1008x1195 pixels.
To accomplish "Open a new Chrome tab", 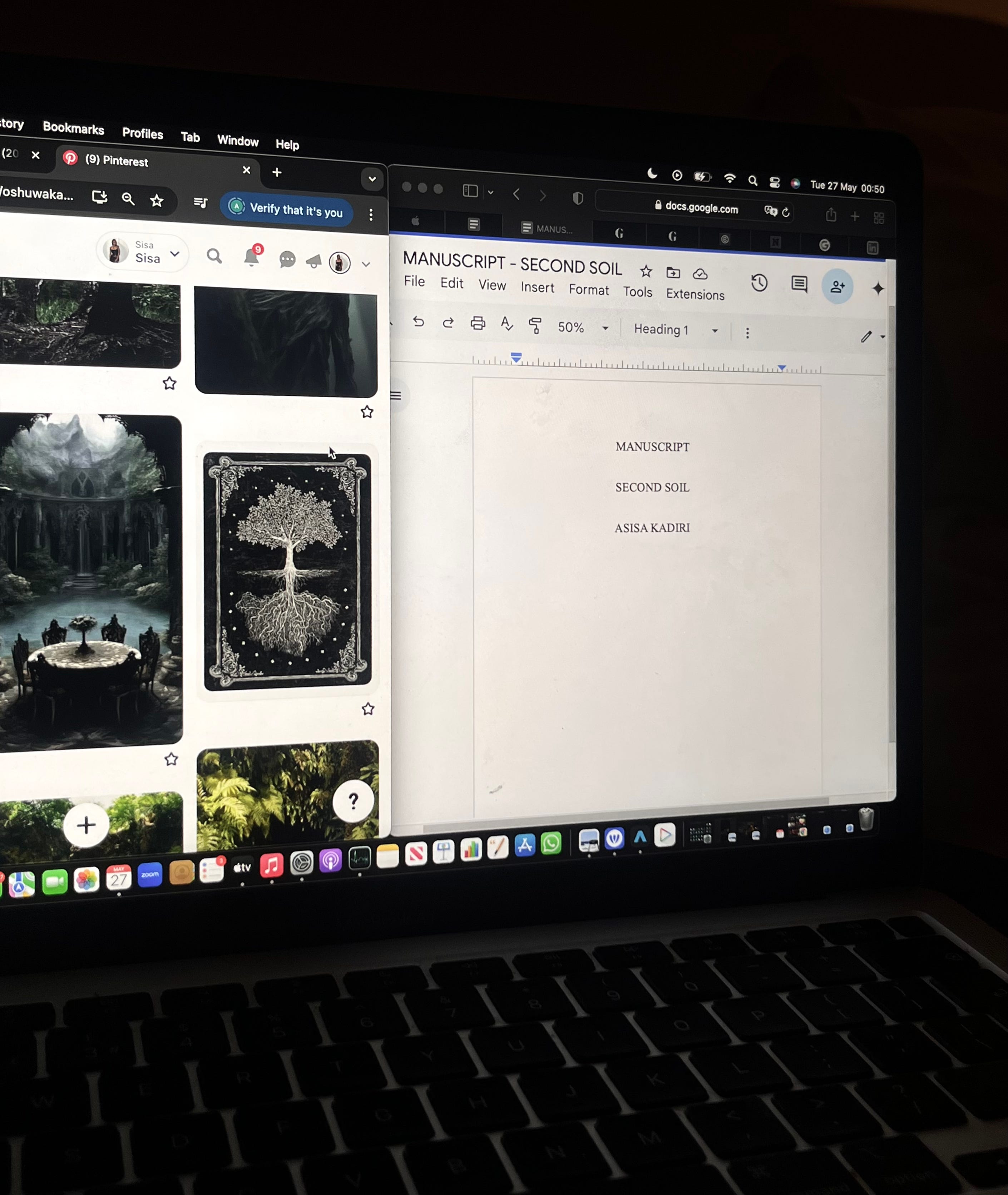I will 277,172.
